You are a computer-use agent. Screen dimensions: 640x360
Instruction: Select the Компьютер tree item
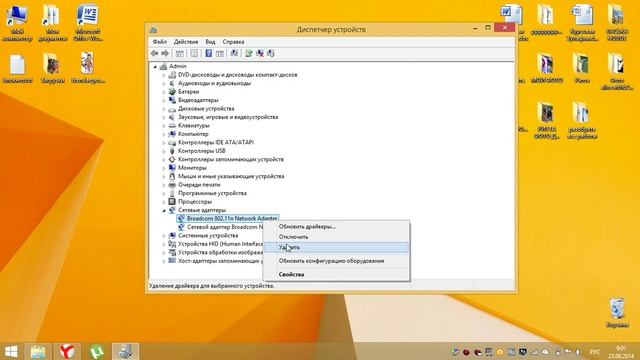(193, 134)
